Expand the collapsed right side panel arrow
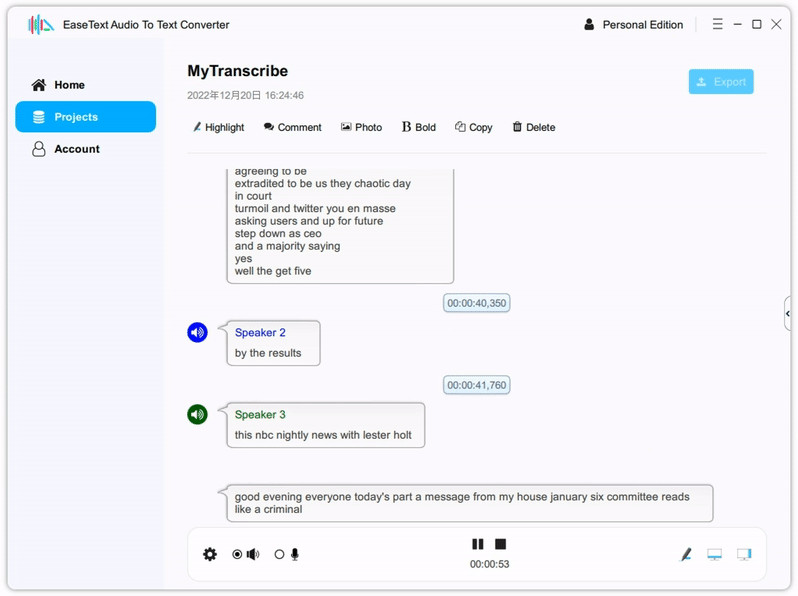The height and width of the screenshot is (596, 798). tap(787, 314)
